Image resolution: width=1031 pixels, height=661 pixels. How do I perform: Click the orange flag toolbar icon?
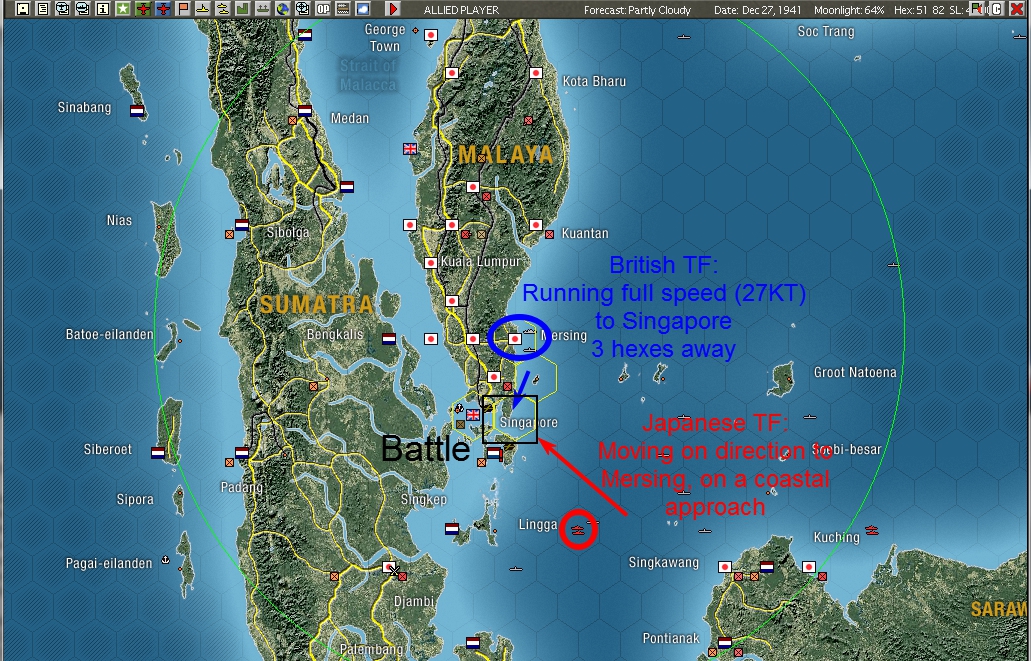click(183, 9)
